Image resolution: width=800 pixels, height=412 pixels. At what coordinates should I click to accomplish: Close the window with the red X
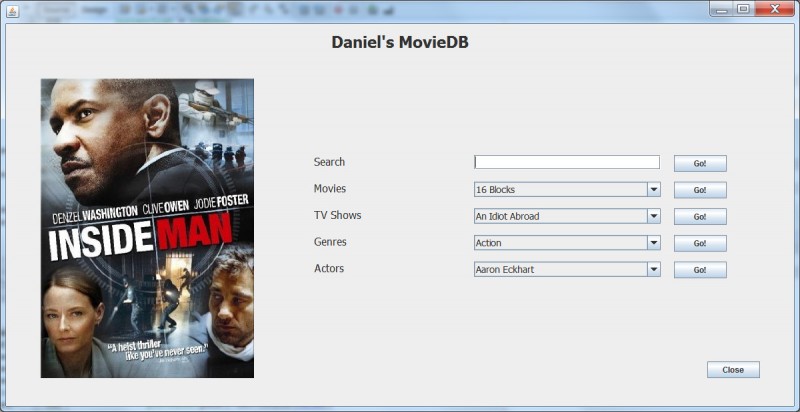pyautogui.click(x=775, y=9)
